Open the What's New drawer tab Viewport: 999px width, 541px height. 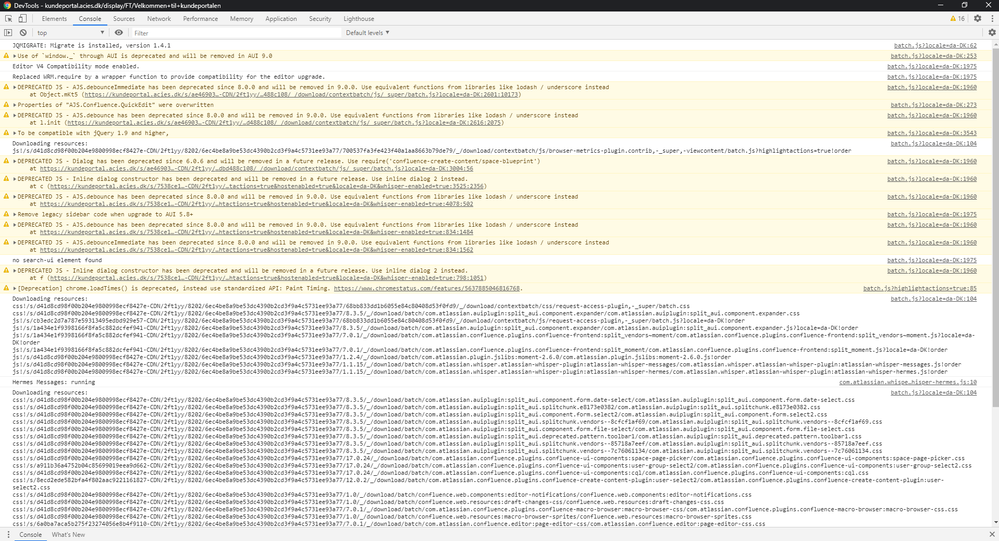pos(68,535)
